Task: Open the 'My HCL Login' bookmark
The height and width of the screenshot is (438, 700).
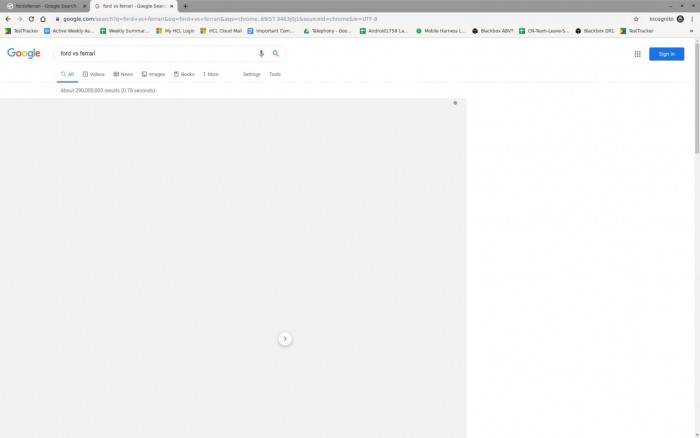Action: click(x=175, y=31)
